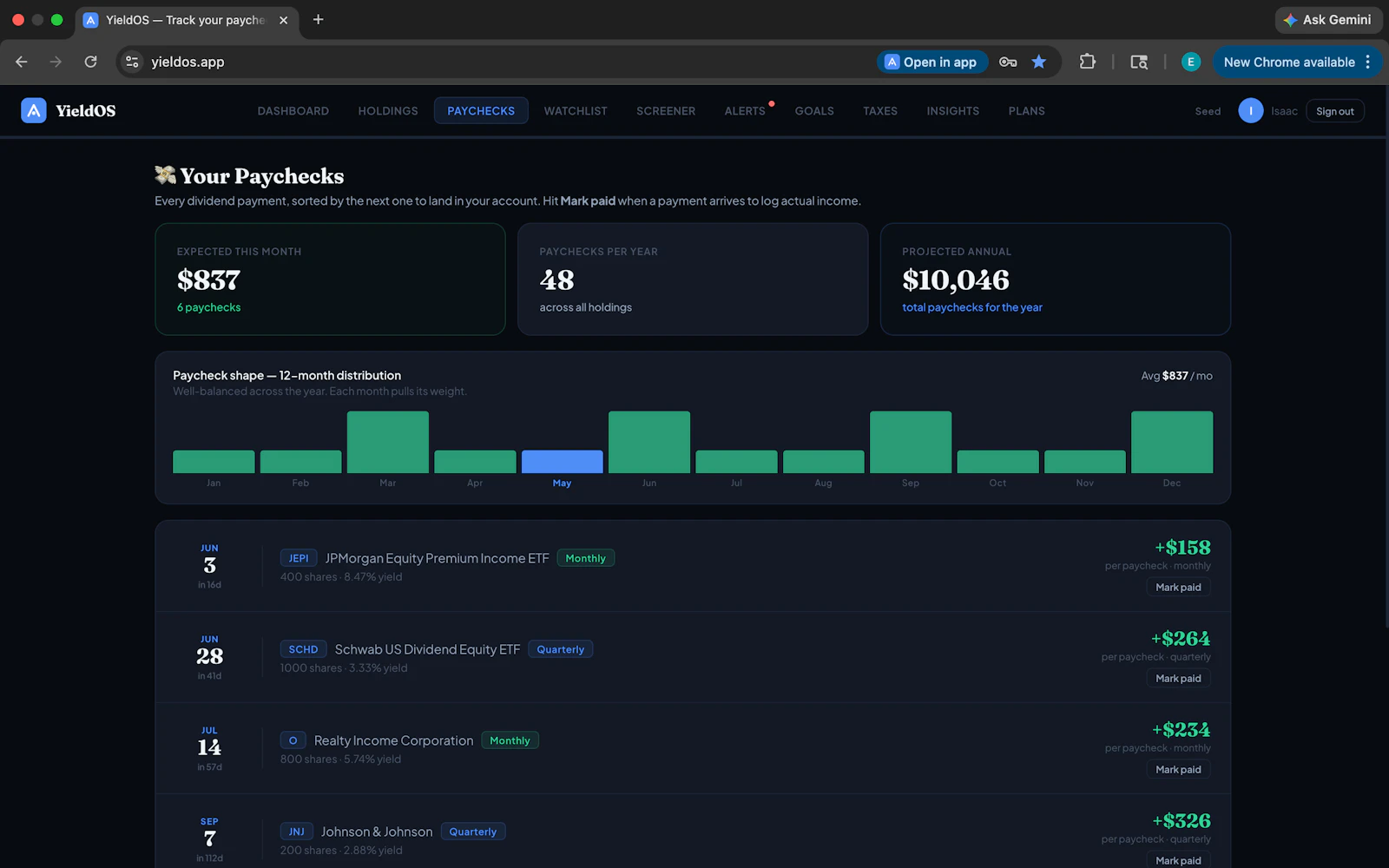Click the August bar in the chart

tap(824, 462)
